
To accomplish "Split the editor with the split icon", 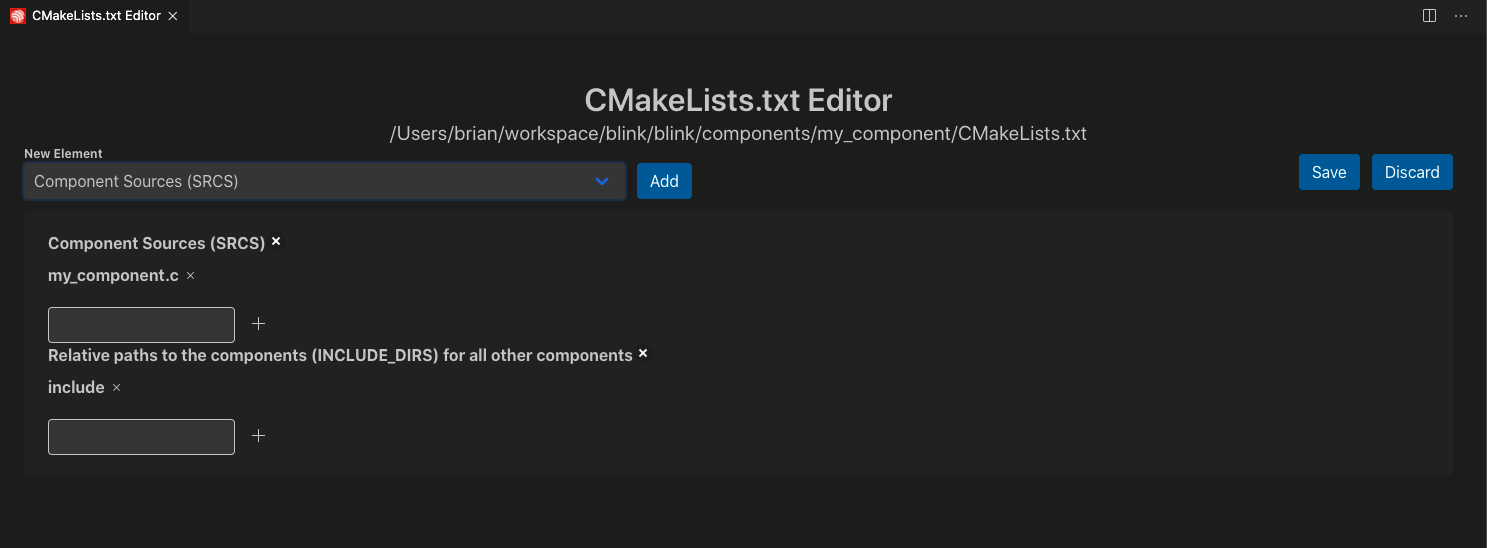I will [x=1430, y=16].
